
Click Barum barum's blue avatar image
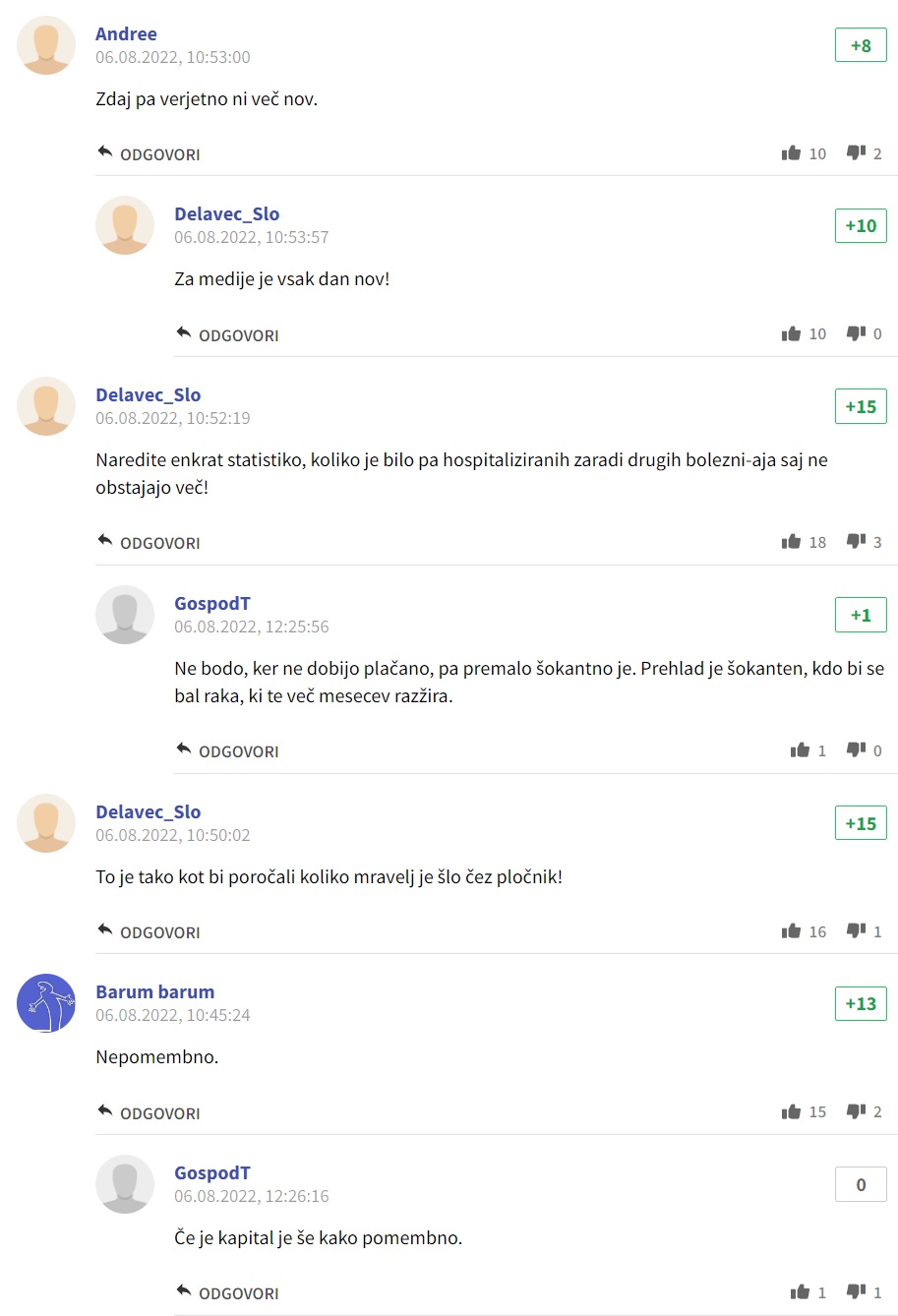(46, 1003)
